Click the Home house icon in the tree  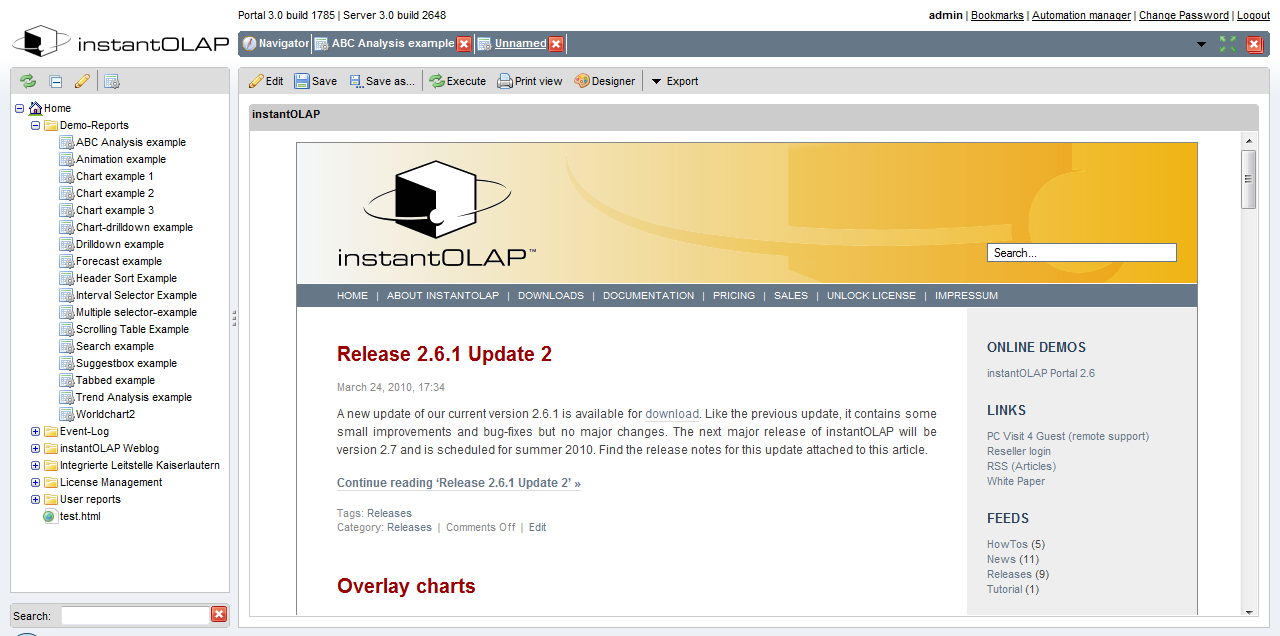(36, 108)
